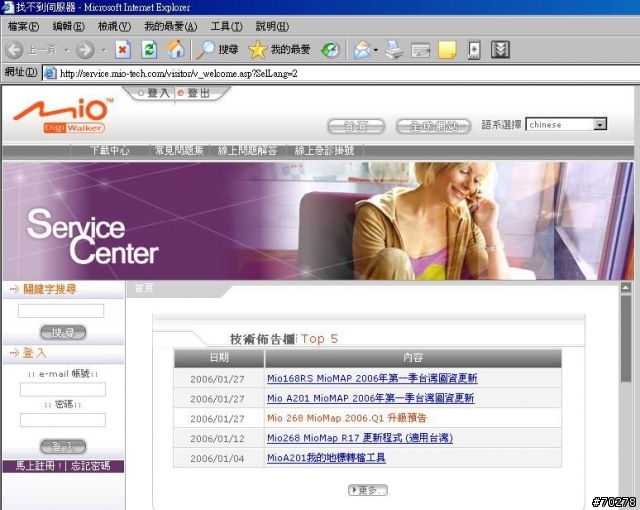Select the 登入 login tab at top
Screen dimensions: 640x510
tap(153, 93)
